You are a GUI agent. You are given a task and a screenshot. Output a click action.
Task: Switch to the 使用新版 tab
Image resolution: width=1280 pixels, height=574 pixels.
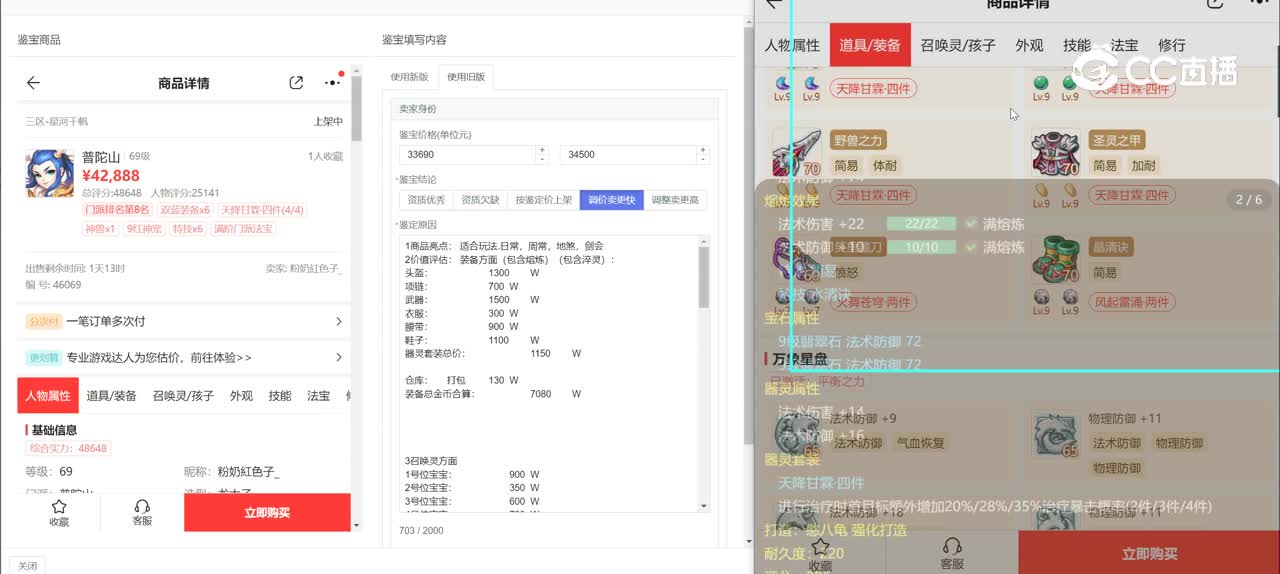pos(409,77)
